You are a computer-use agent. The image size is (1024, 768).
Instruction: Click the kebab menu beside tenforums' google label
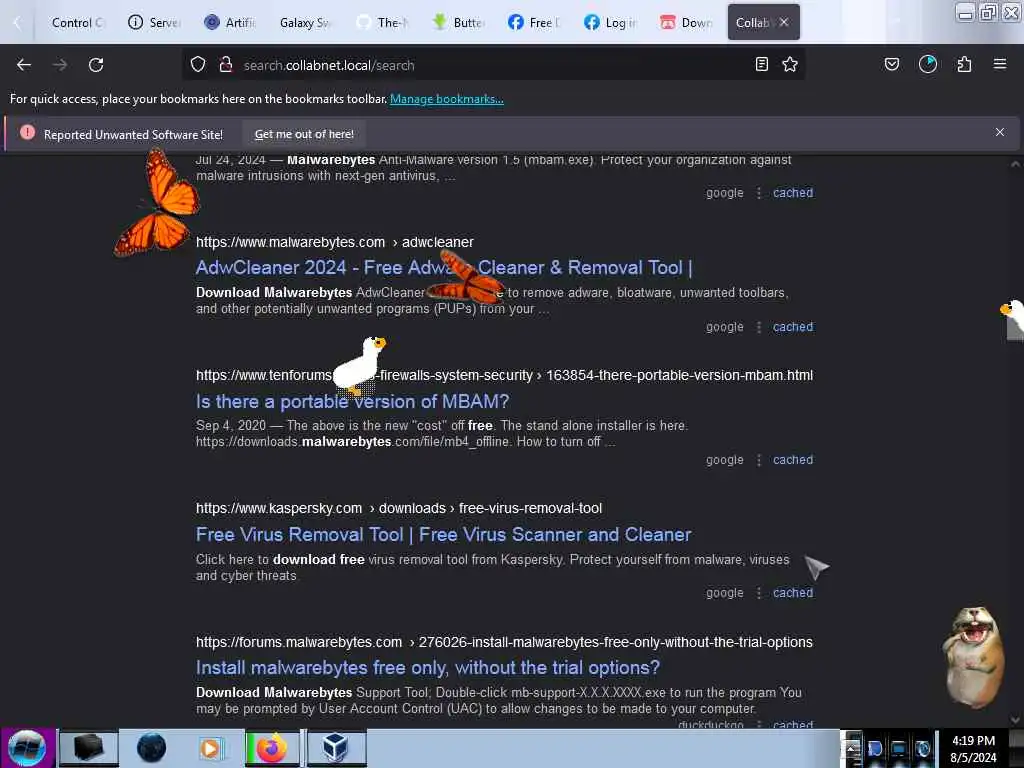(759, 460)
